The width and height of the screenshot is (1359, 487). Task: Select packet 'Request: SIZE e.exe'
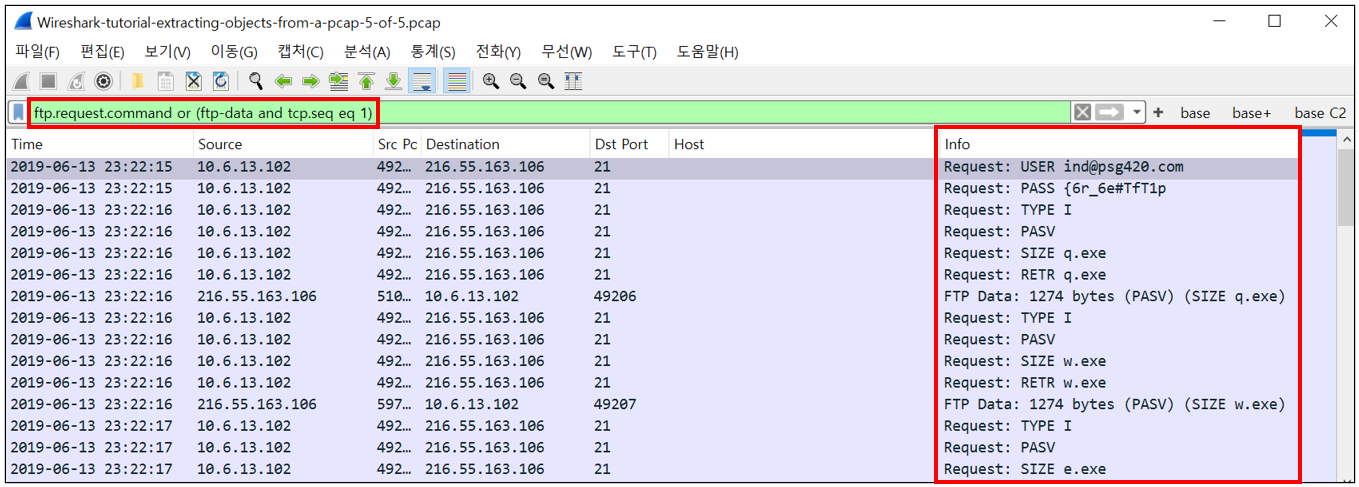click(x=671, y=469)
